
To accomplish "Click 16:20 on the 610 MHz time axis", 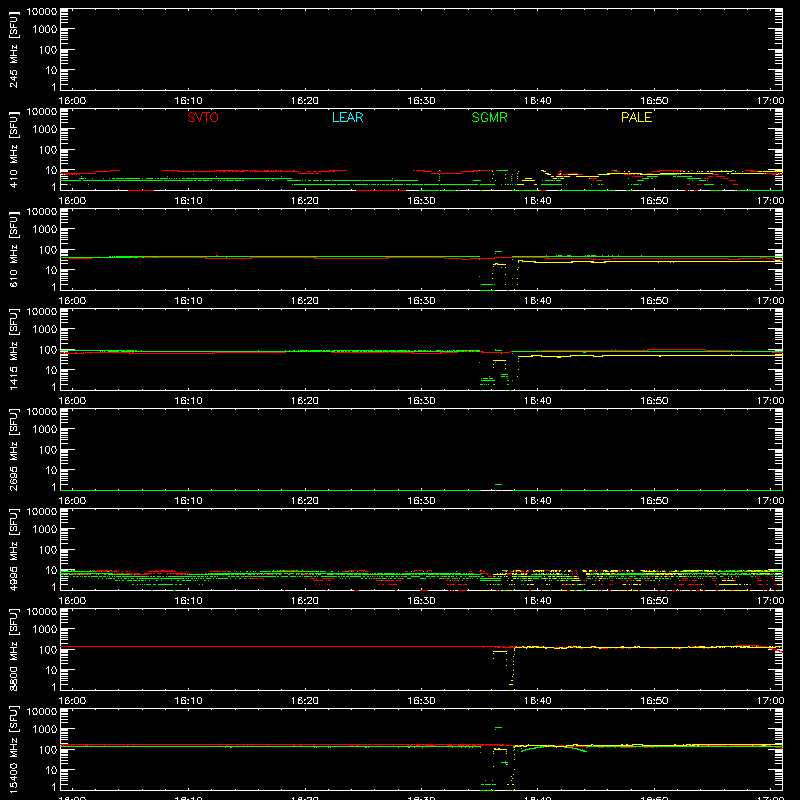I will [305, 301].
